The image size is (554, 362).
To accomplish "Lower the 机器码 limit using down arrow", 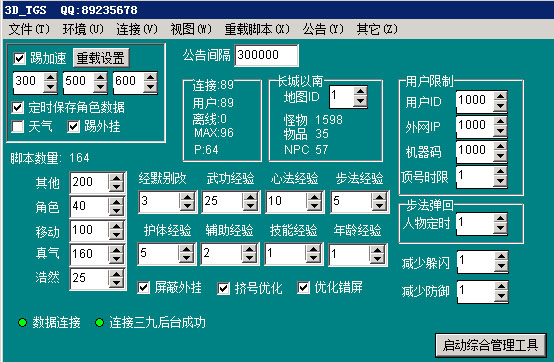I will (x=500, y=157).
